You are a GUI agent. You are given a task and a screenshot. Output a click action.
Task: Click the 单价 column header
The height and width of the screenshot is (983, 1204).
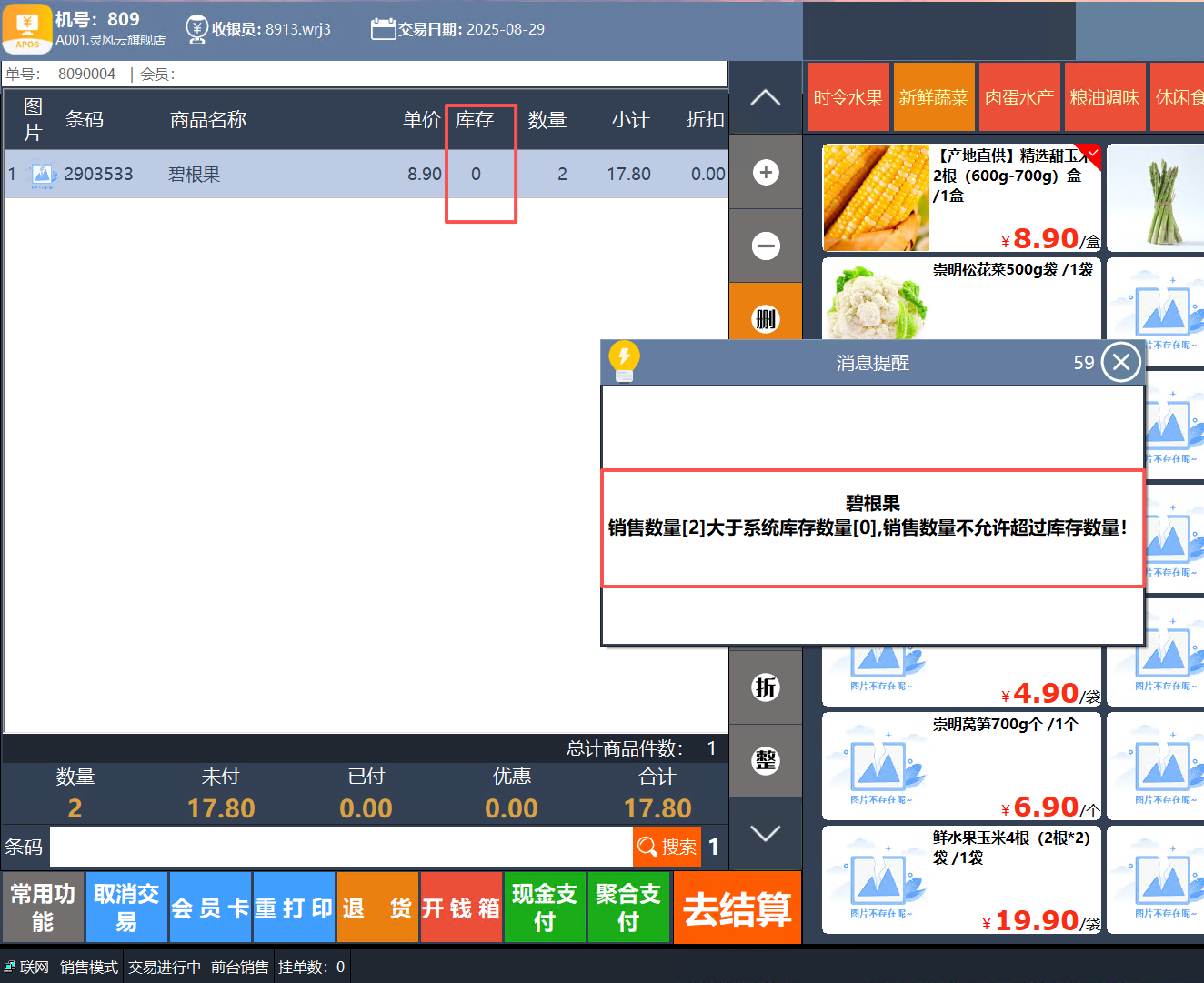422,120
